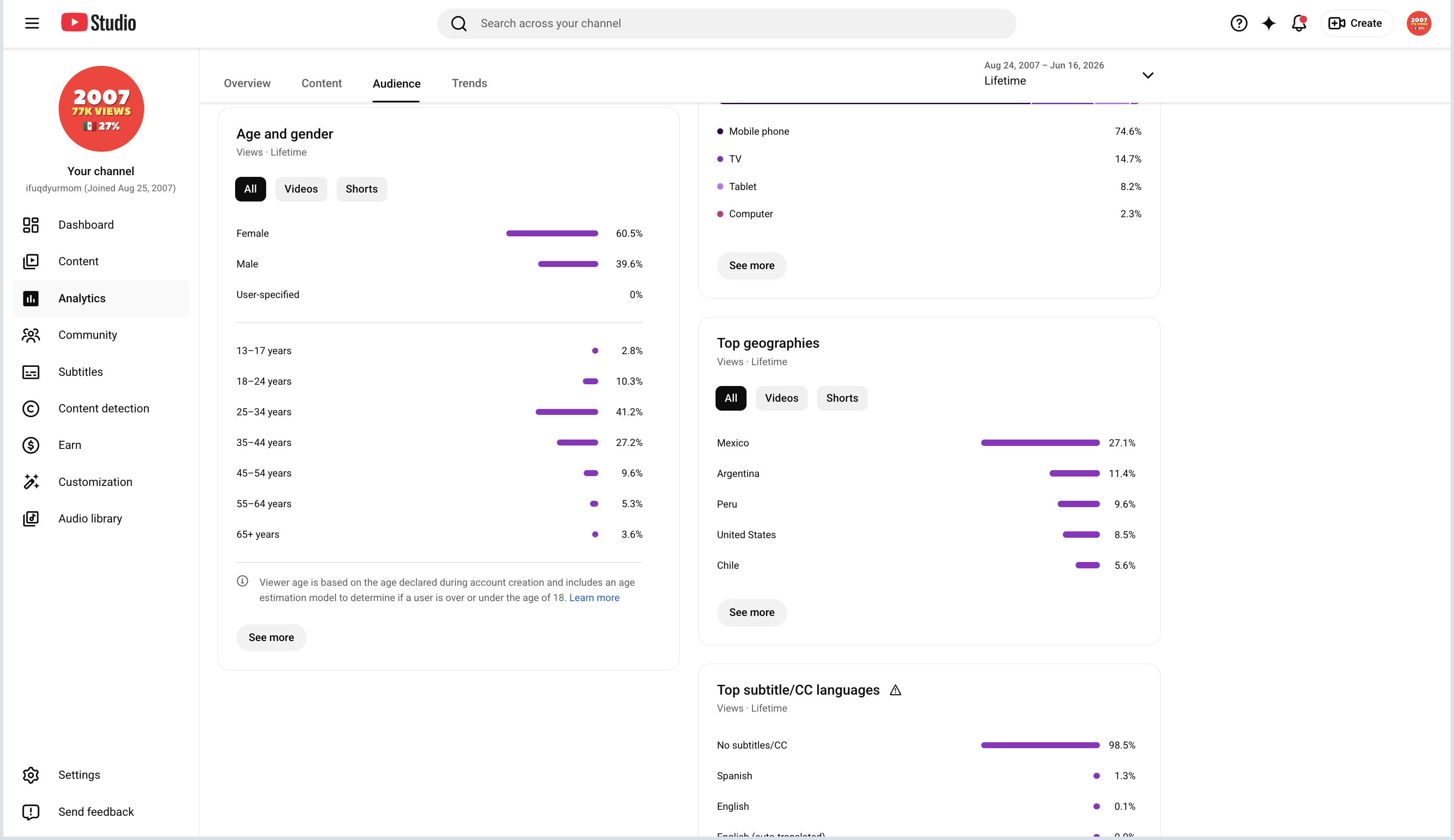
Task: Expand See more under Age and gender
Action: [271, 638]
